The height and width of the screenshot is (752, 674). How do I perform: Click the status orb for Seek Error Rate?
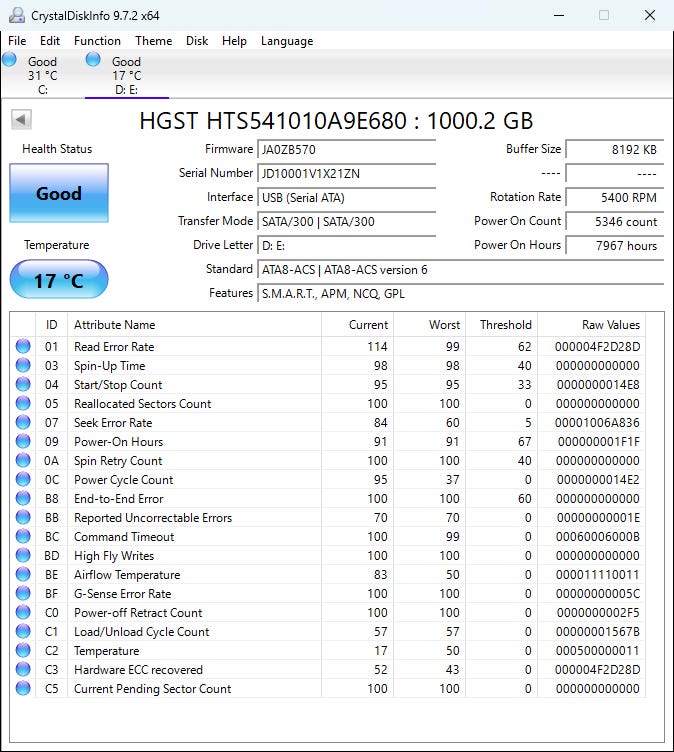[23, 423]
